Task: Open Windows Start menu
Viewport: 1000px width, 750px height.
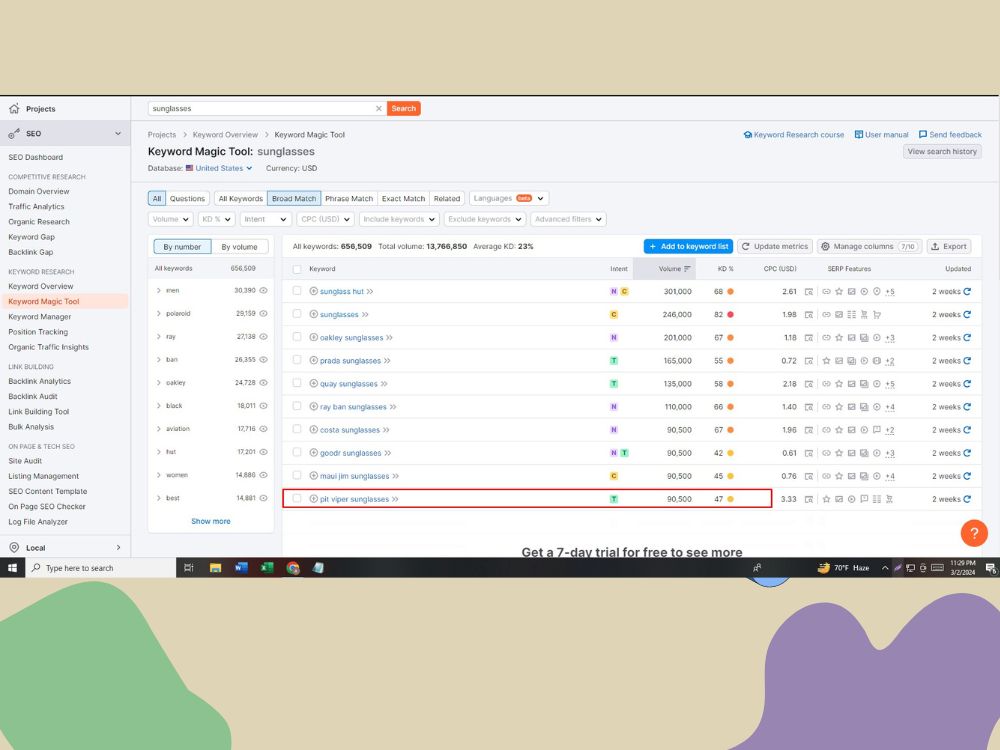Action: click(12, 568)
